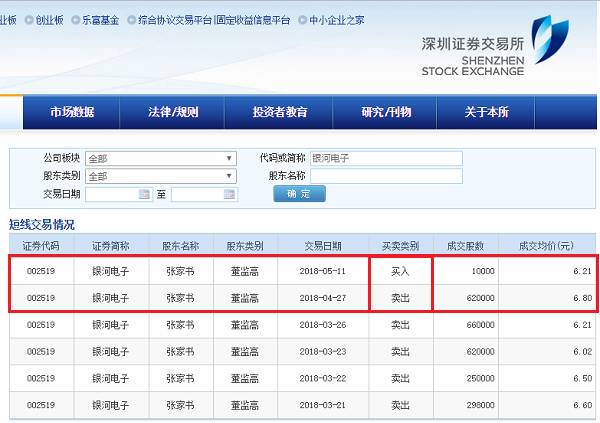Click average price 6.80
The height and width of the screenshot is (423, 600).
coord(582,298)
